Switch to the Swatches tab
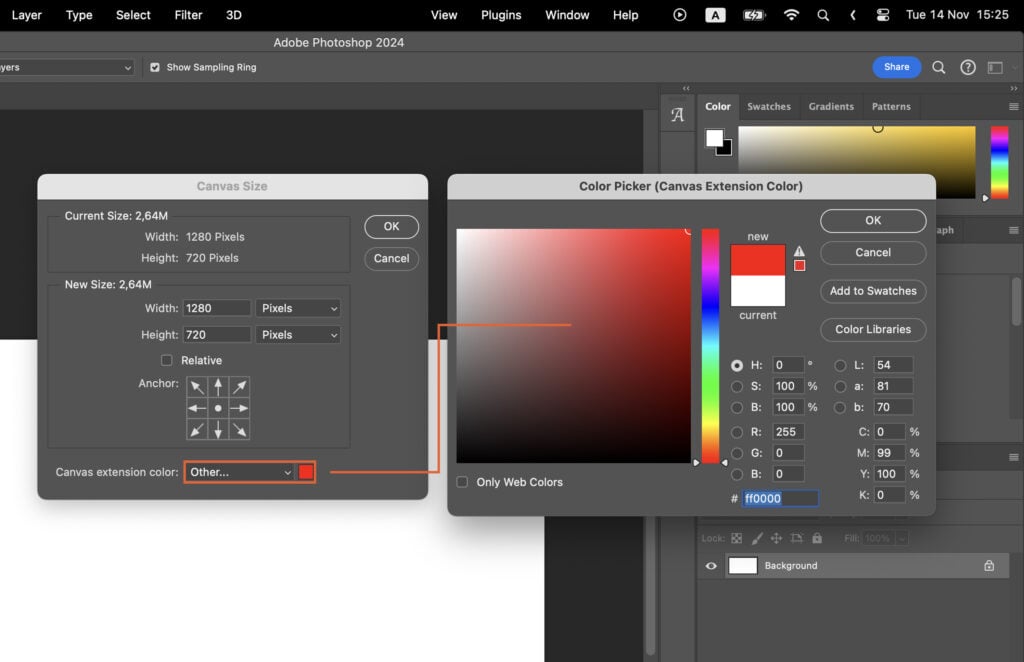The width and height of the screenshot is (1024, 662). (x=769, y=106)
